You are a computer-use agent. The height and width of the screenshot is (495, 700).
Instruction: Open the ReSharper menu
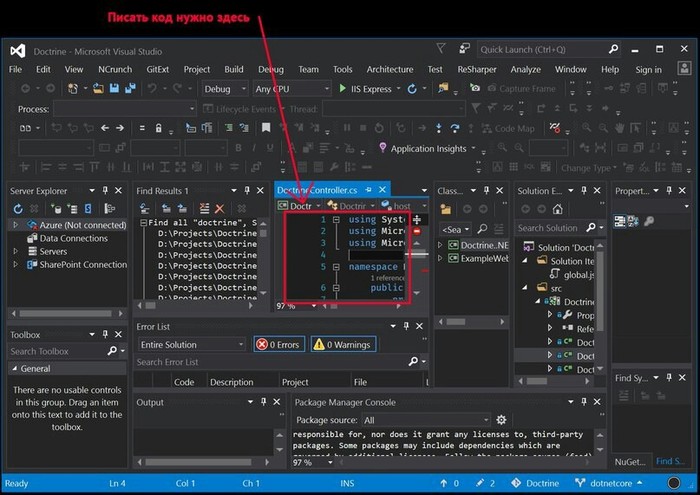point(478,69)
